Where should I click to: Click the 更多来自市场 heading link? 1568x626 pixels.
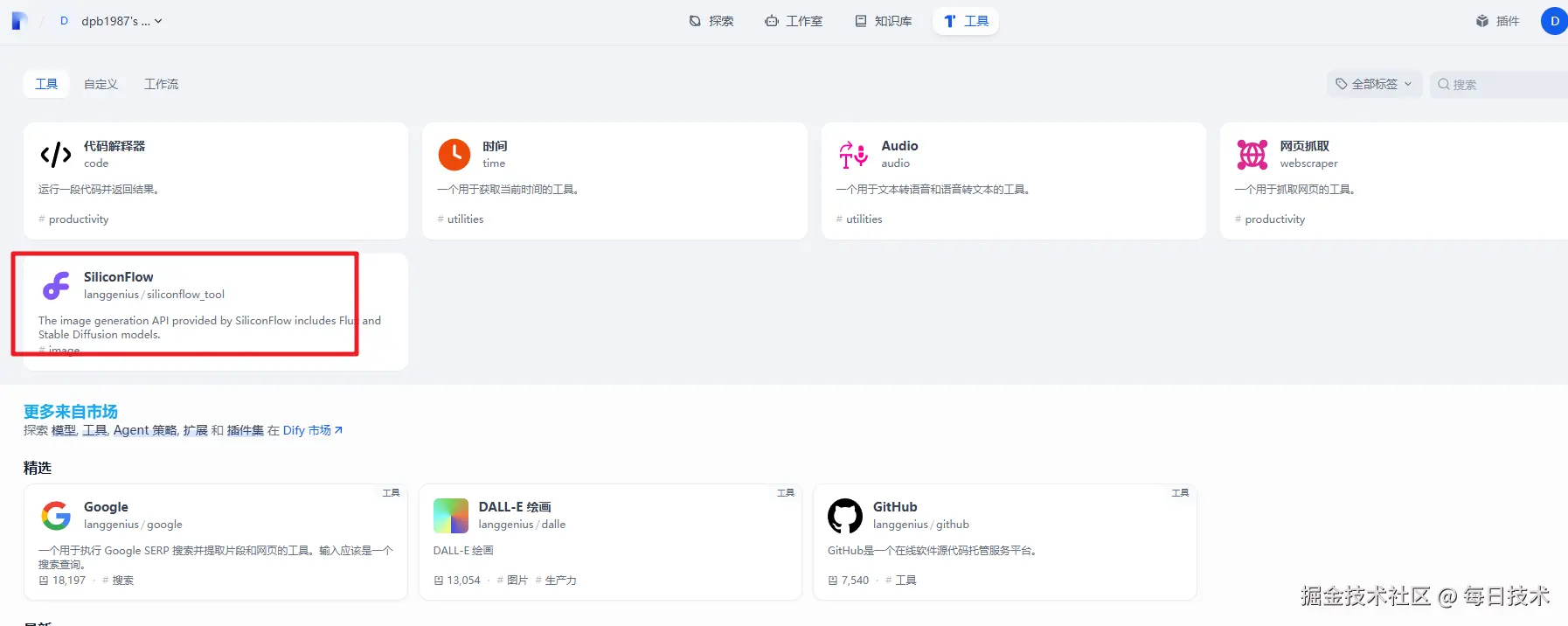click(x=71, y=411)
